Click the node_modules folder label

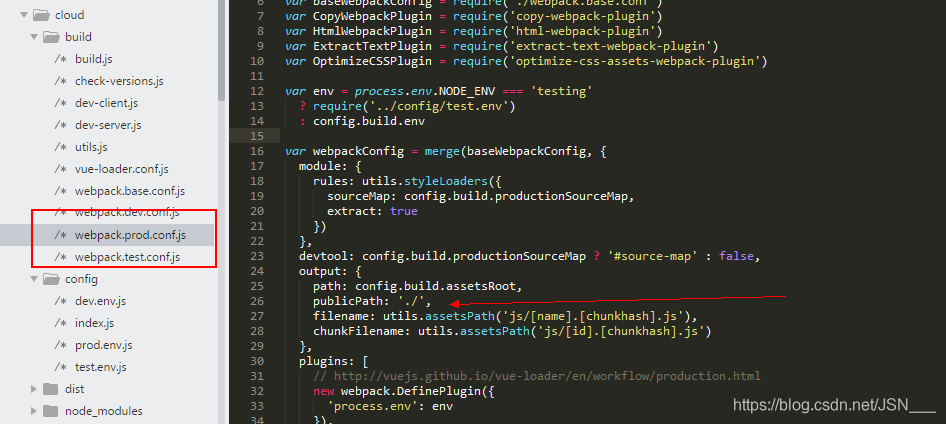(104, 411)
